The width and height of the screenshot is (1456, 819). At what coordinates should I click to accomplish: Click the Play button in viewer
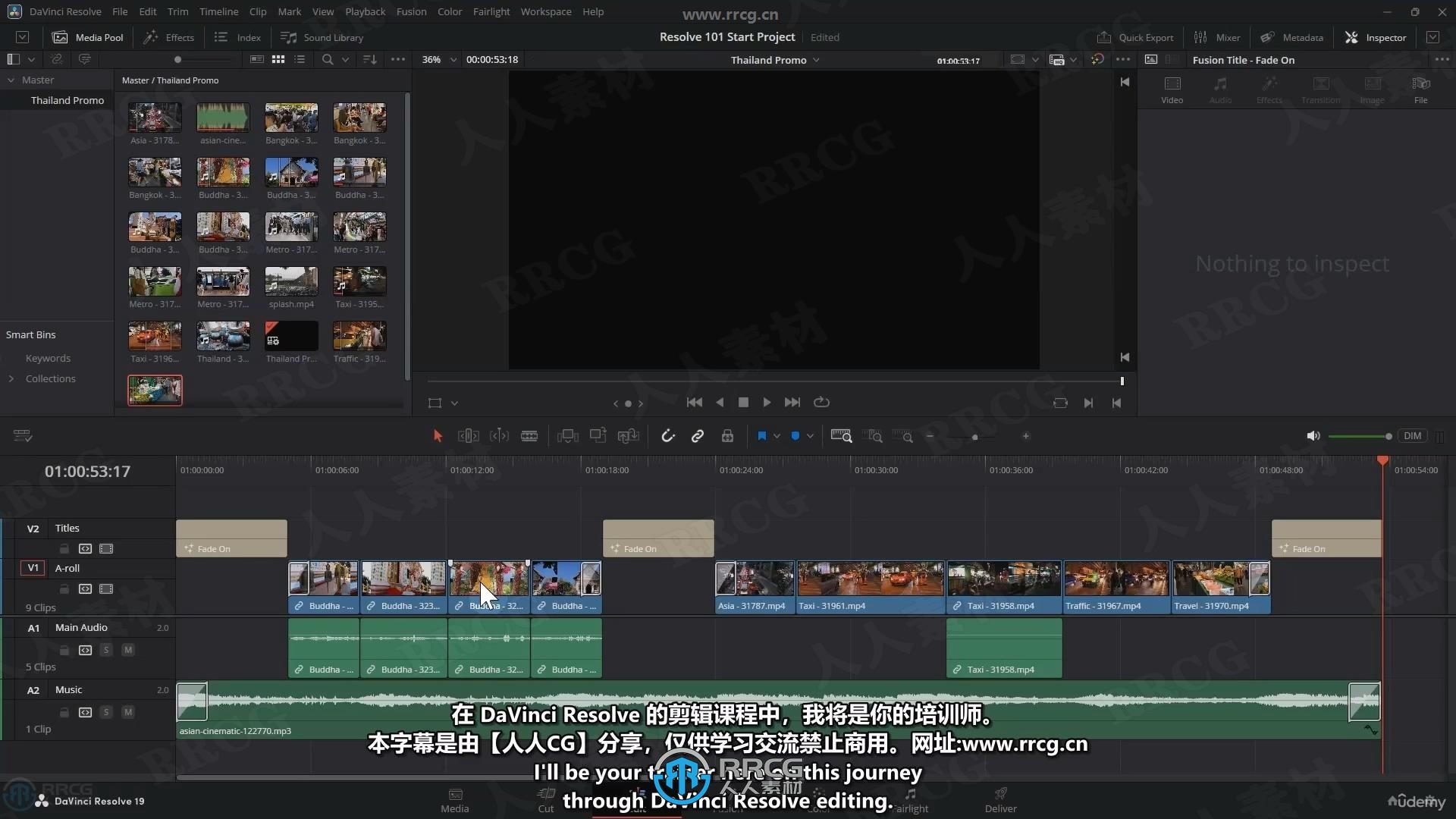767,403
